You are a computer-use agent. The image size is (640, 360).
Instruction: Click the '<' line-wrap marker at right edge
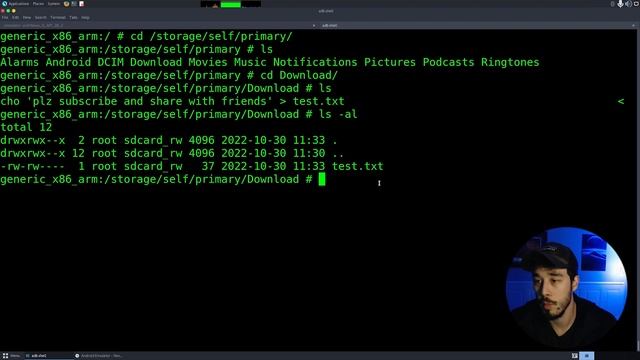(621, 101)
